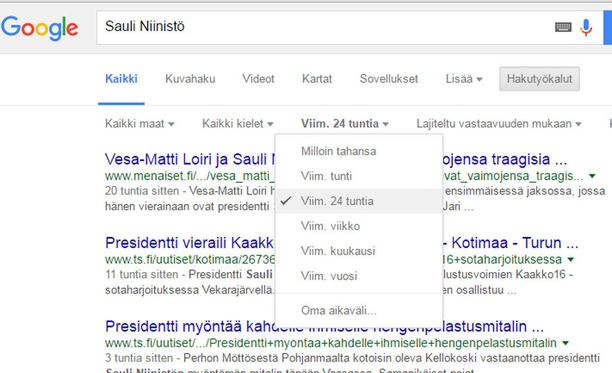Open the Lisää more menu
The width and height of the screenshot is (612, 373).
point(464,79)
